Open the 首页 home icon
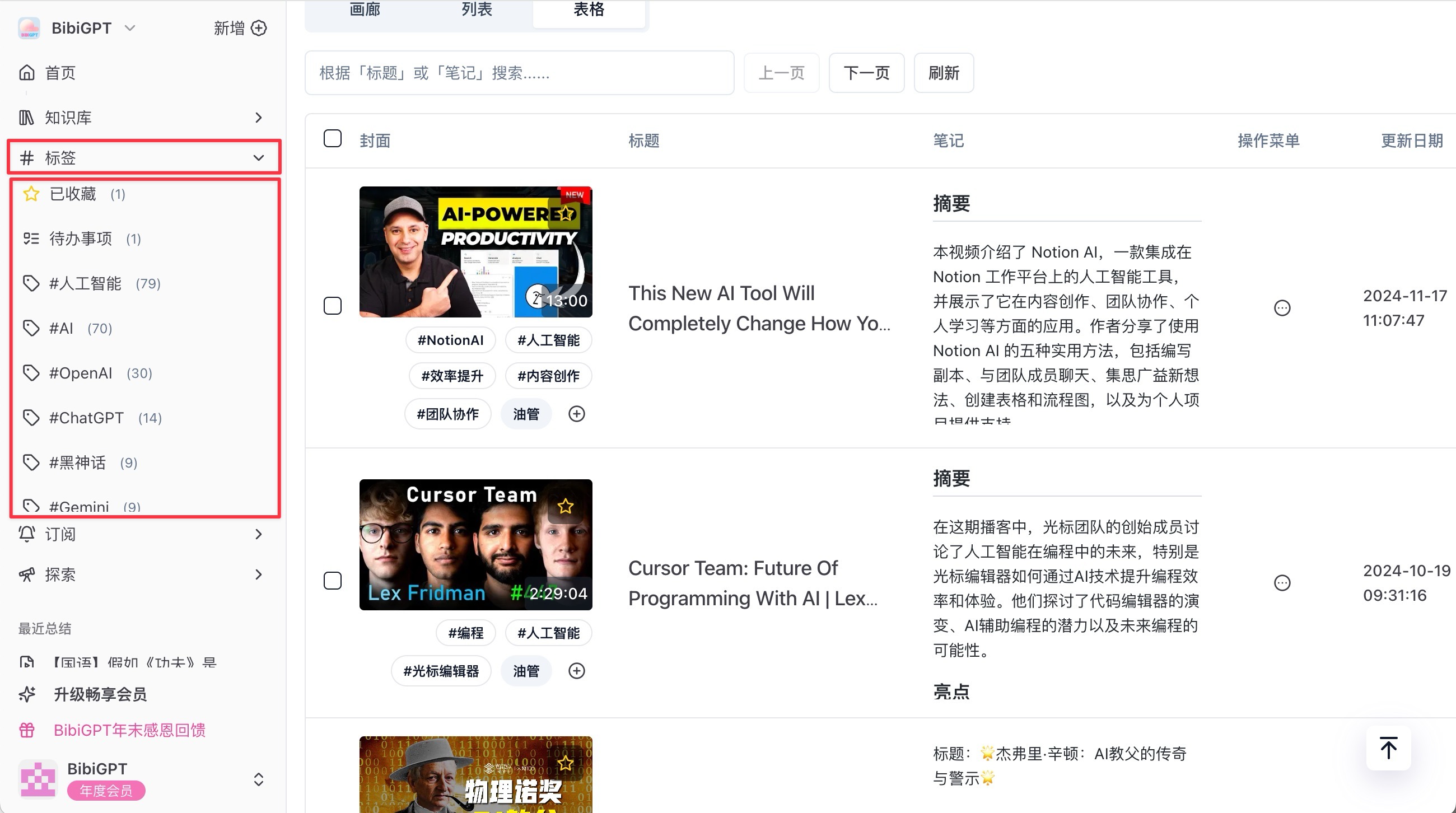Image resolution: width=1456 pixels, height=813 pixels. tap(26, 73)
